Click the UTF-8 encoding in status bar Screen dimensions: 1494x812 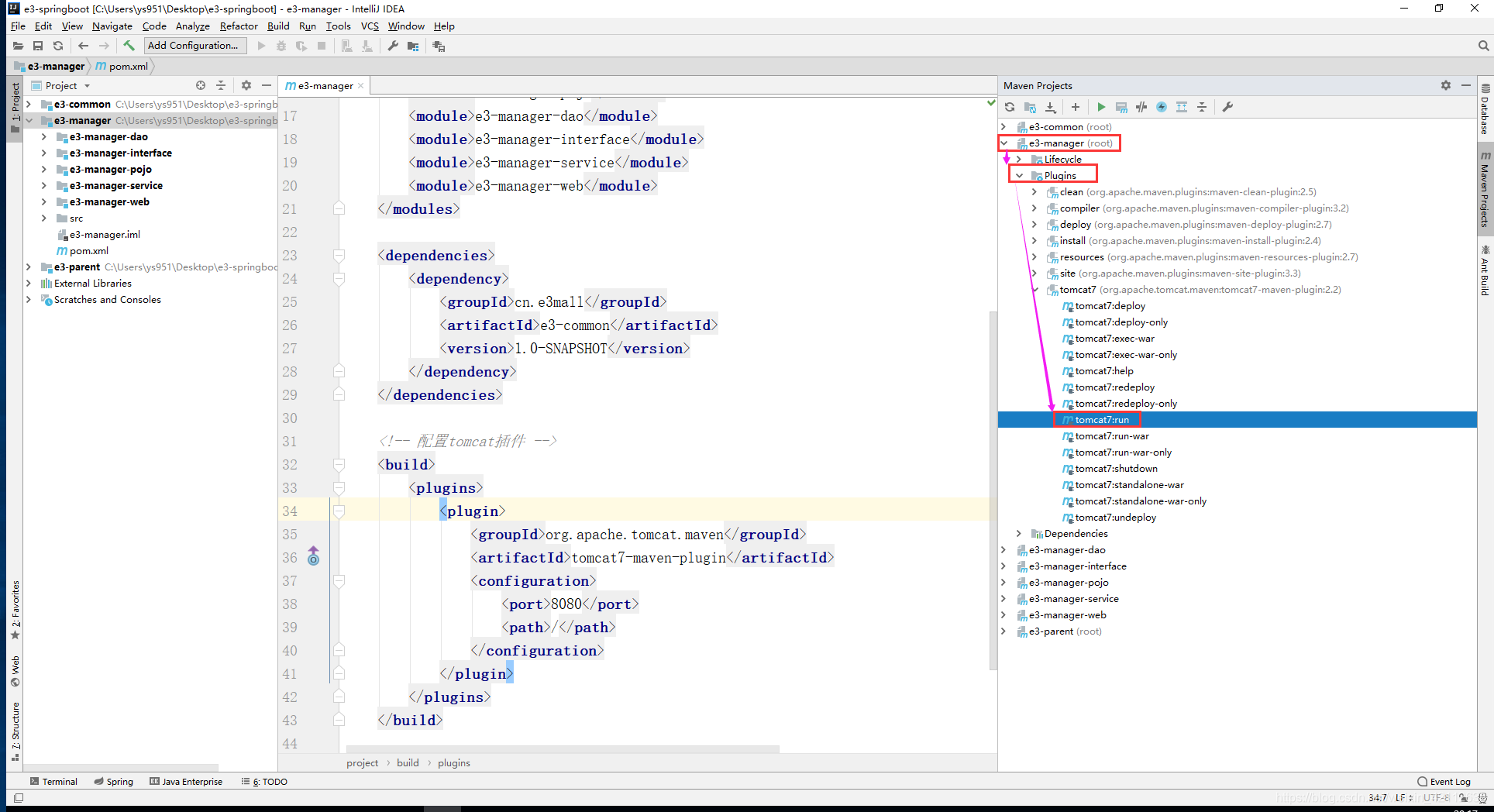(1436, 797)
